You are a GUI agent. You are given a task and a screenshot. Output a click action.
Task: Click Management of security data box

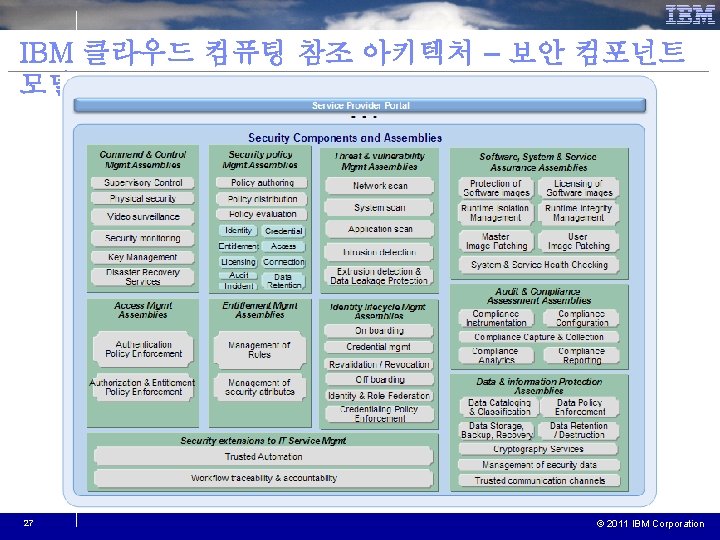(x=539, y=465)
